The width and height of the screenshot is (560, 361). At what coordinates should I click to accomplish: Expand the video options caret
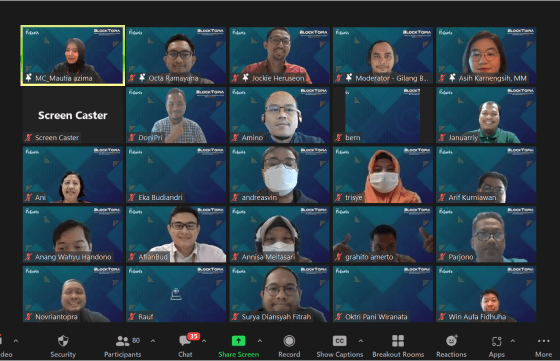point(16,341)
